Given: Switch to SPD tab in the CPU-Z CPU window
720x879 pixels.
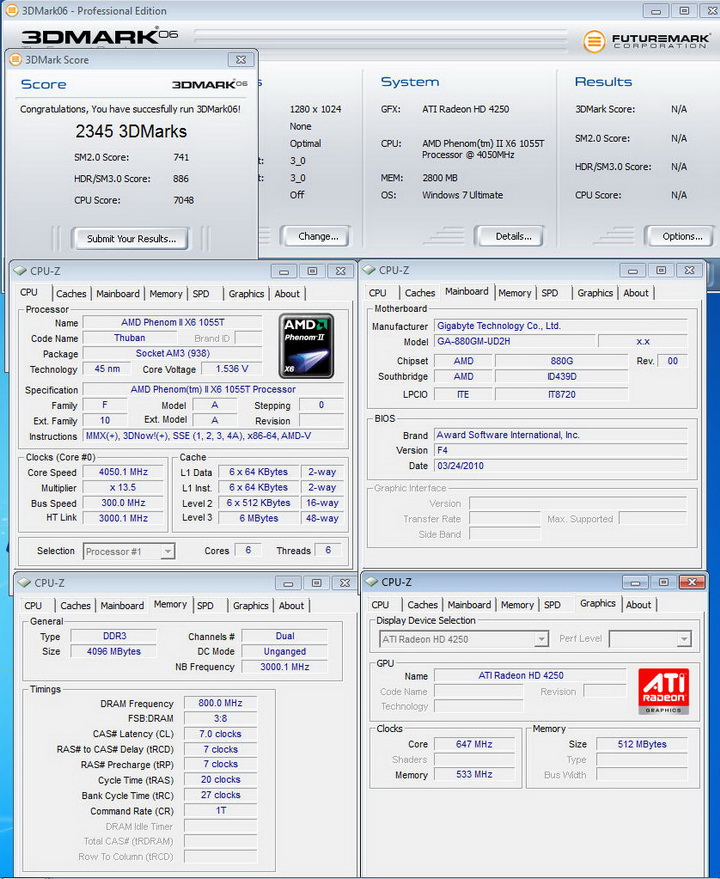Looking at the screenshot, I should tap(201, 294).
